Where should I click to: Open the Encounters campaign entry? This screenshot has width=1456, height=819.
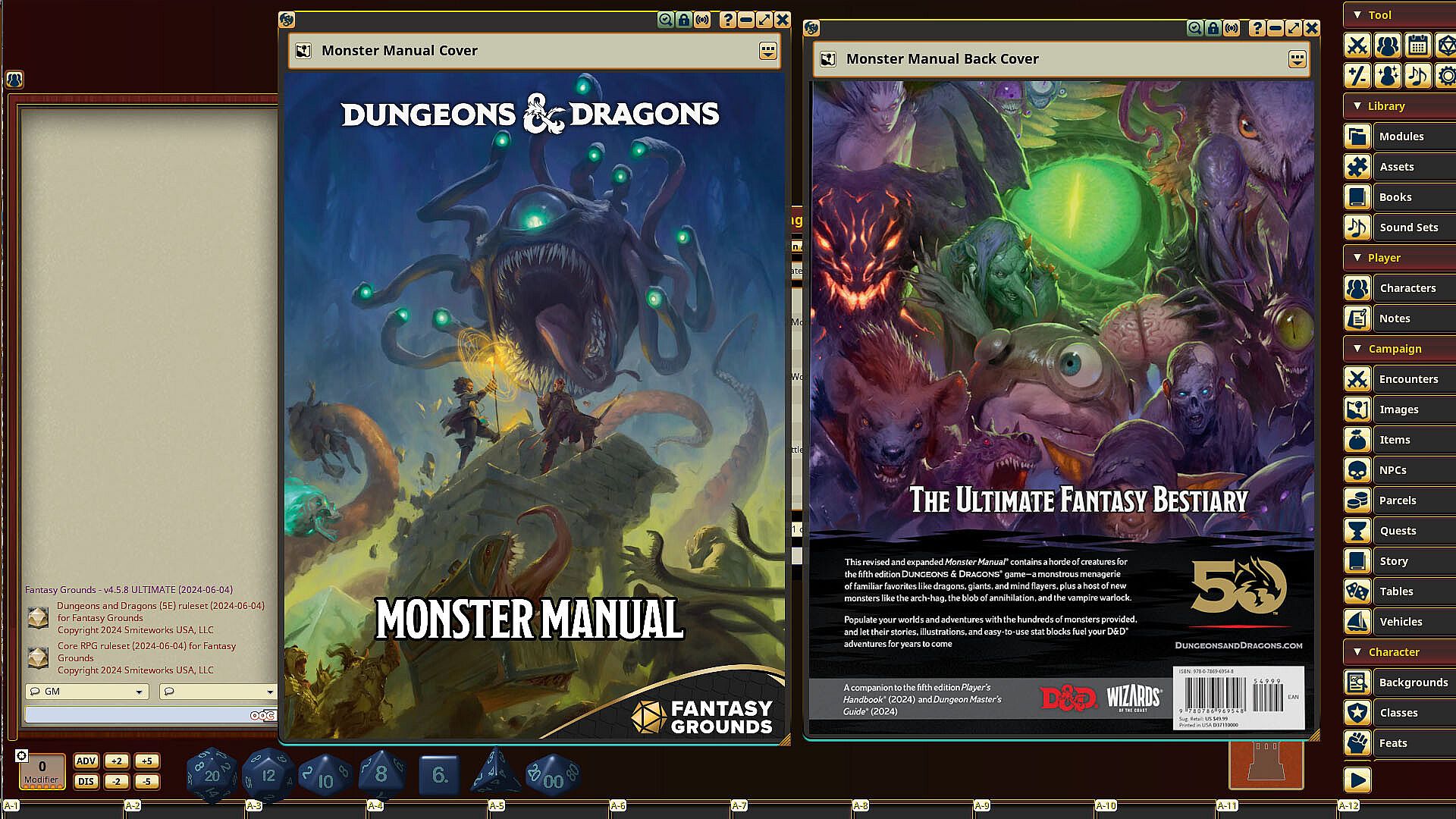1407,379
